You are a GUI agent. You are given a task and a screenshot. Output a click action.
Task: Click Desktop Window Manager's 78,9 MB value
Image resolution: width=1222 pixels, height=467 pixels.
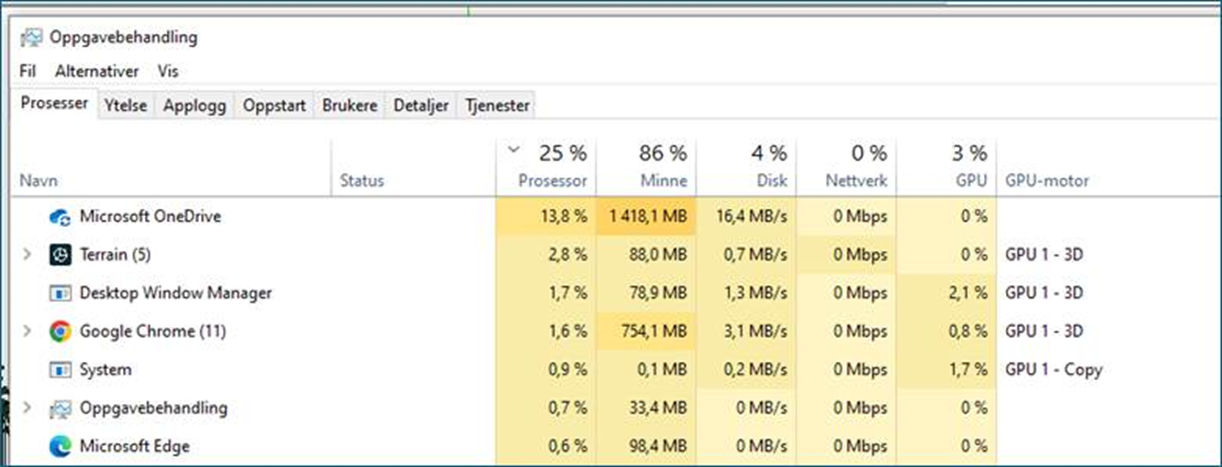point(659,293)
